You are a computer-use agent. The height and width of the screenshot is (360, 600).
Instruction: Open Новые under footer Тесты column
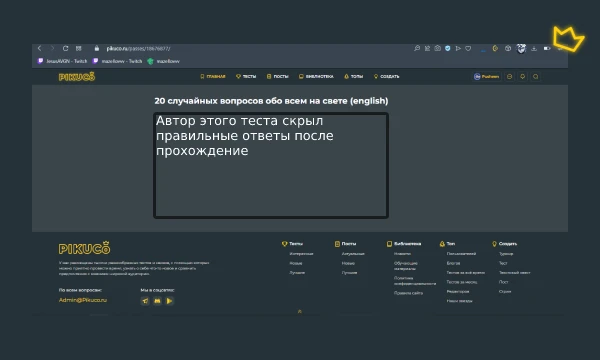click(296, 263)
